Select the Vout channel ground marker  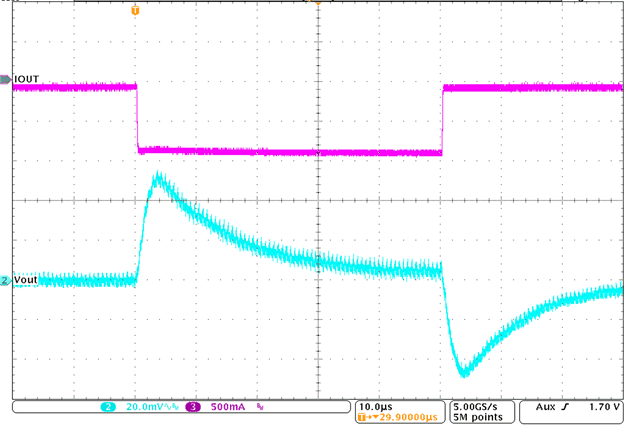[x=5, y=281]
